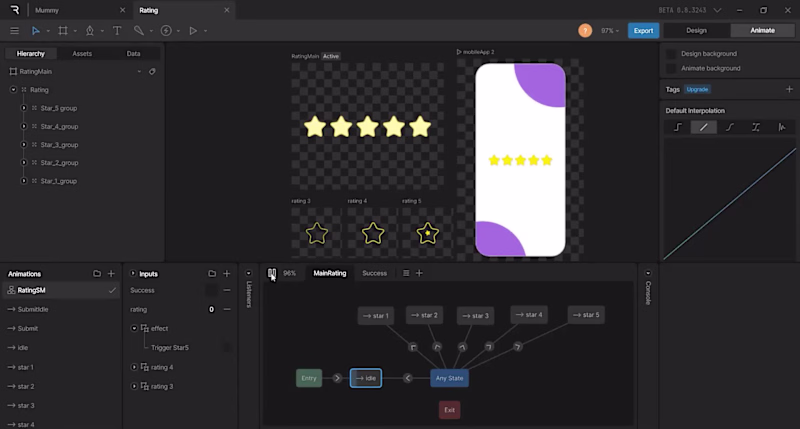
Task: Click the Export button
Action: coord(643,31)
